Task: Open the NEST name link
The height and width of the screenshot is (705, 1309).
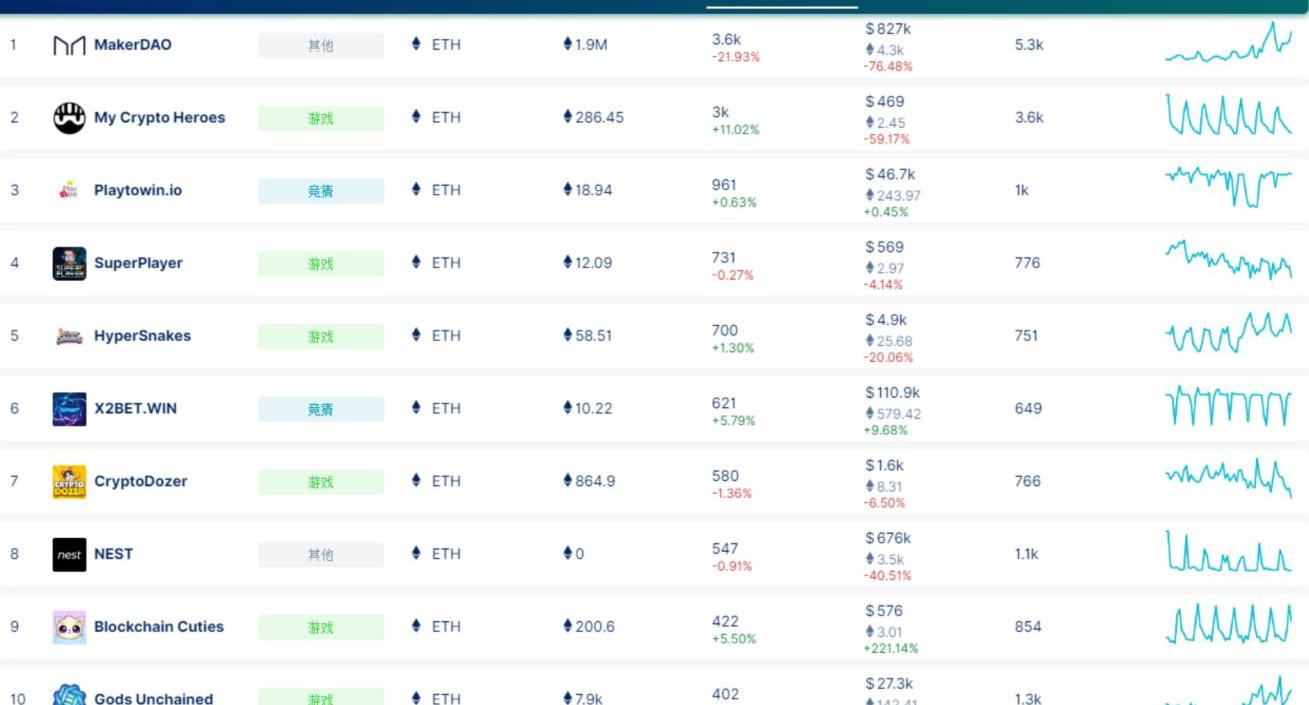Action: [113, 554]
